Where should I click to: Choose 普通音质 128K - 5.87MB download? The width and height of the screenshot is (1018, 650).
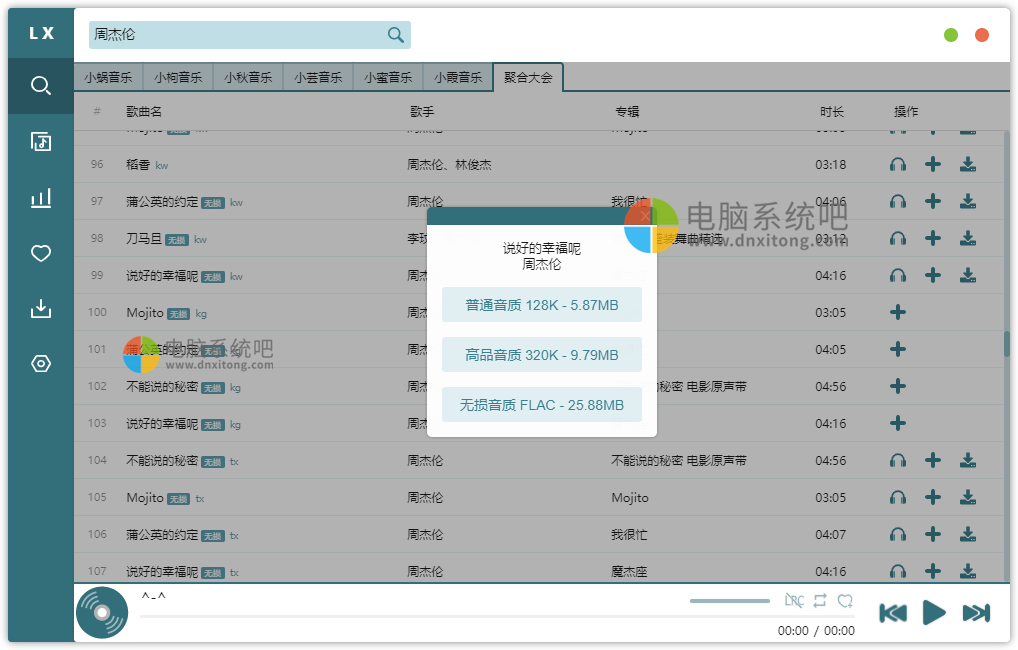coord(541,305)
